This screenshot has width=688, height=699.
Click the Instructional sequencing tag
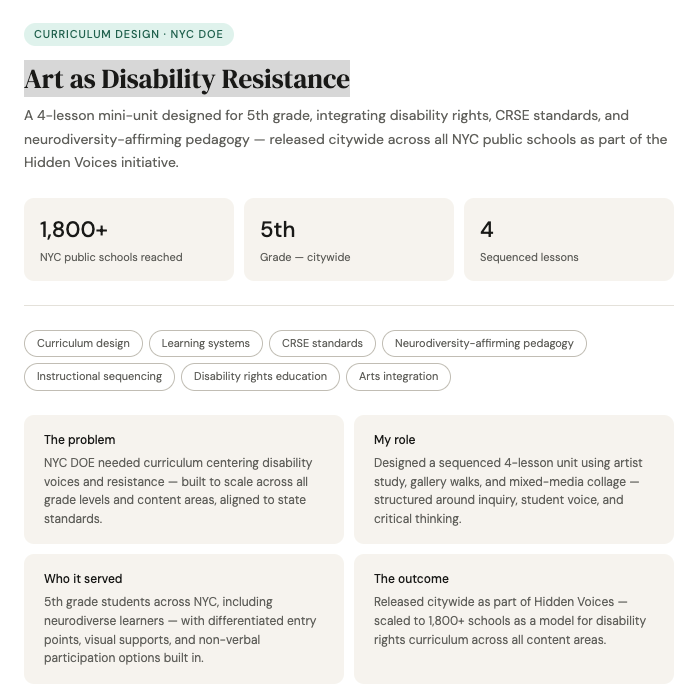pyautogui.click(x=99, y=377)
